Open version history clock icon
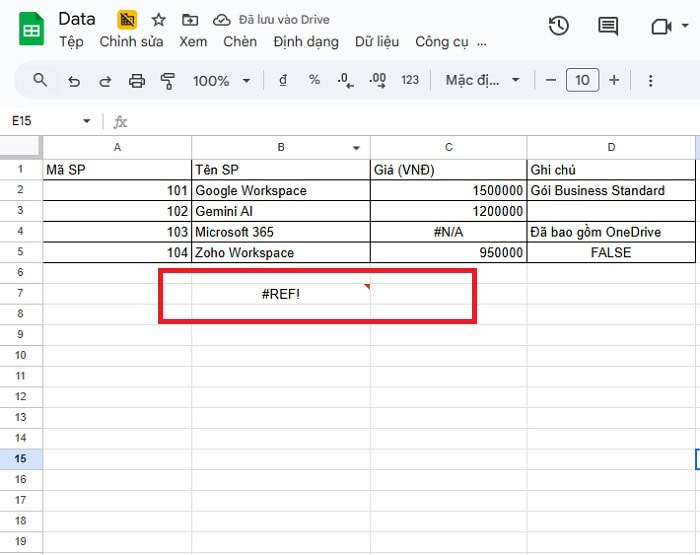This screenshot has height=555, width=700. pos(559,27)
